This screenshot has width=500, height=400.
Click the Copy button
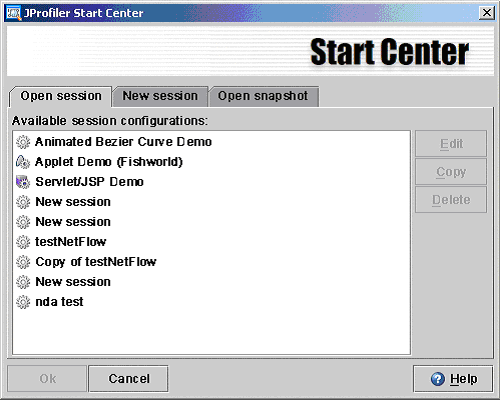coord(451,172)
